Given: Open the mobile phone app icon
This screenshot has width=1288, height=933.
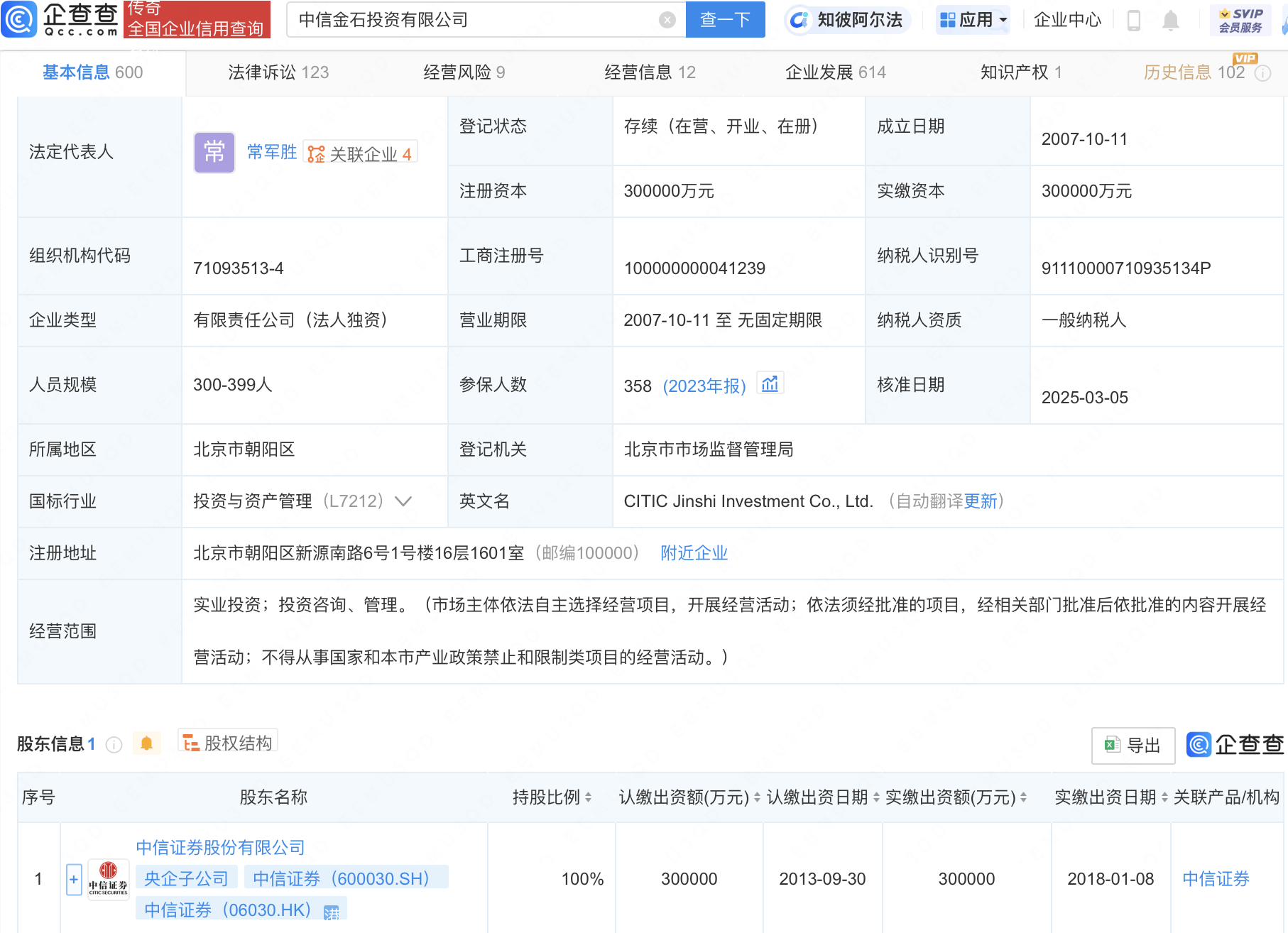Looking at the screenshot, I should (x=1133, y=20).
